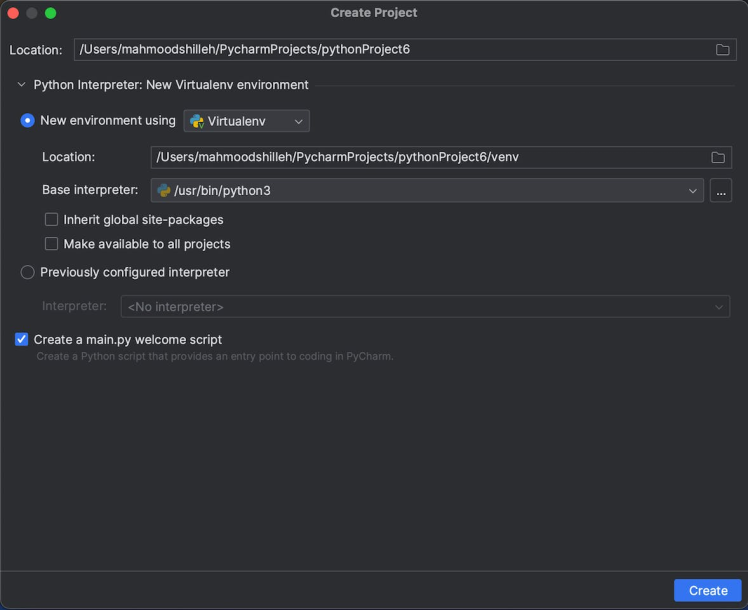This screenshot has width=748, height=610.
Task: Click the project Location path field
Action: pos(390,50)
